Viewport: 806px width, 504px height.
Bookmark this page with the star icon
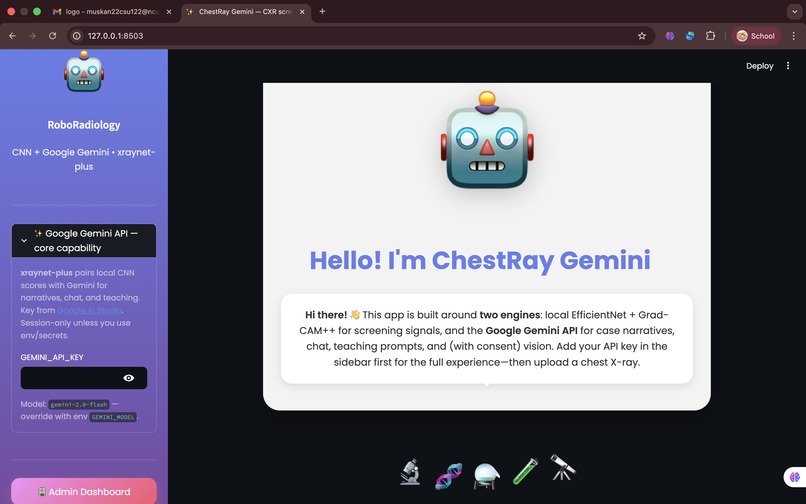(642, 36)
